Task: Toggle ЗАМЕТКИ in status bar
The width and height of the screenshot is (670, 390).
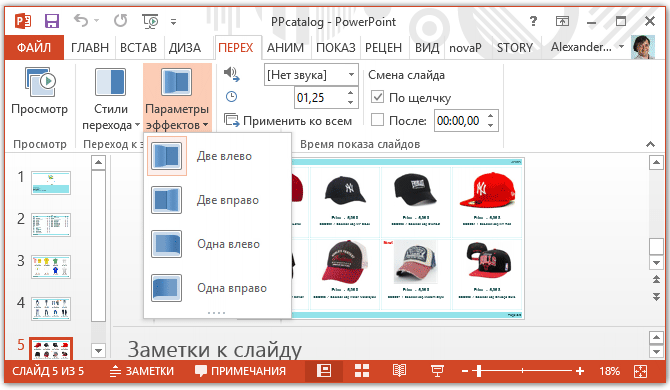Action: [141, 371]
